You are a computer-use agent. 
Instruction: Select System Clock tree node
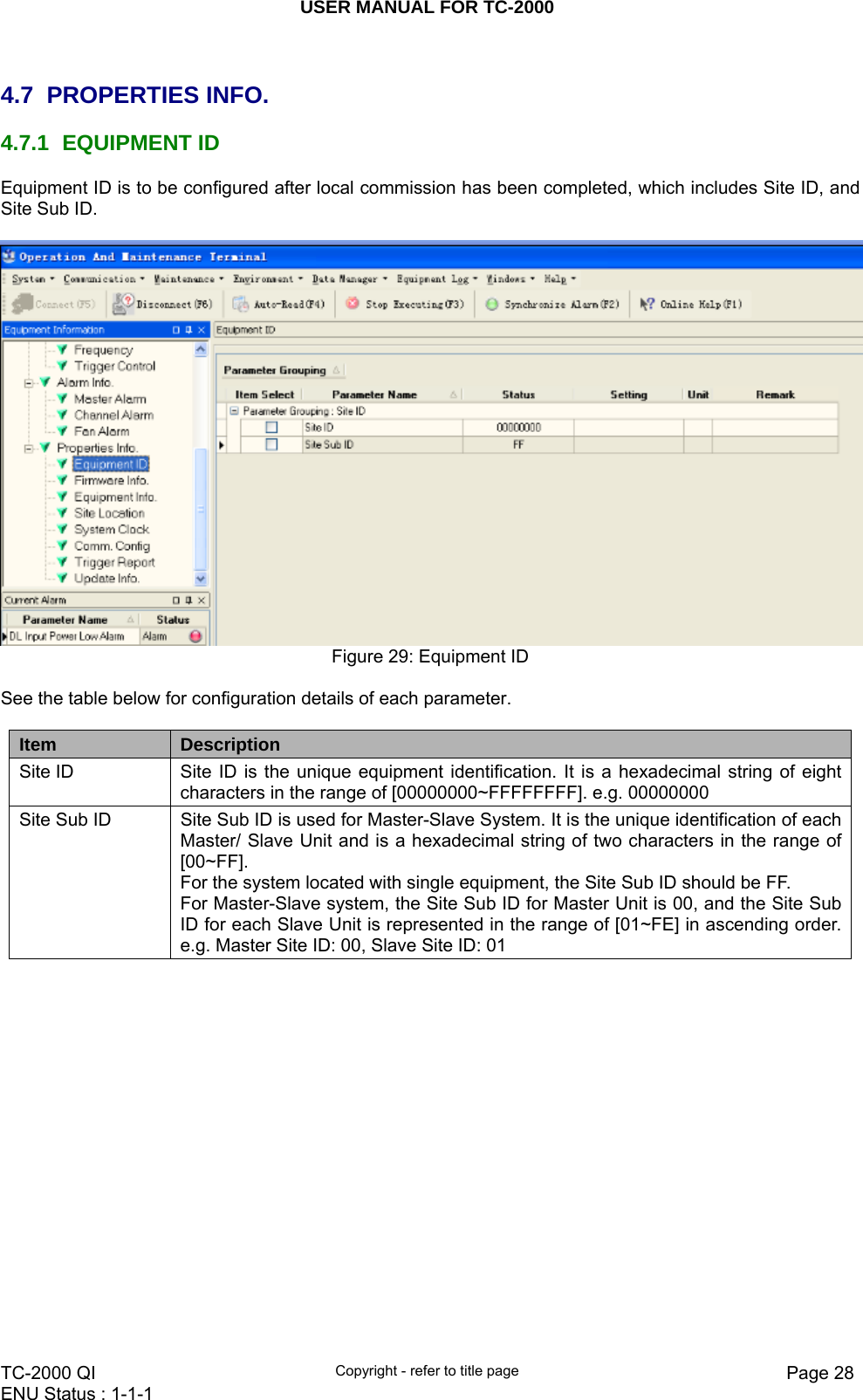coord(112,530)
